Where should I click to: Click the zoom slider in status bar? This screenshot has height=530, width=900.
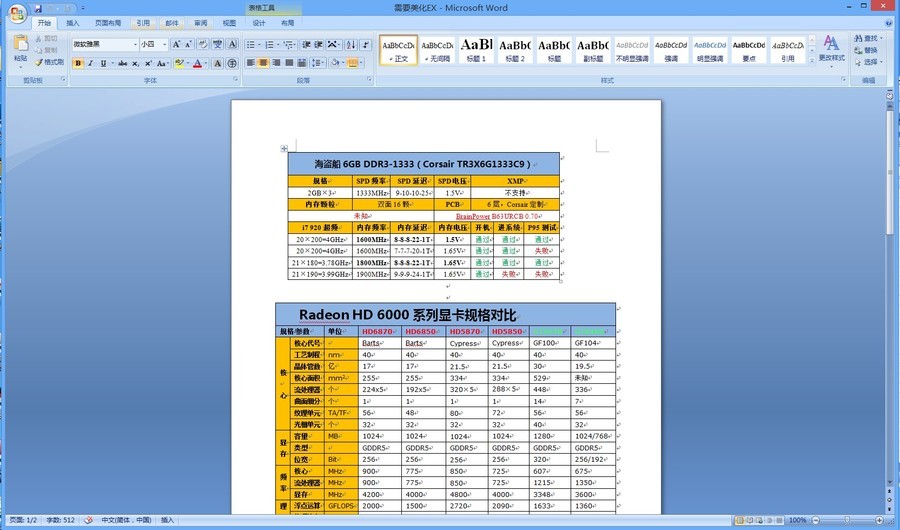coord(845,520)
